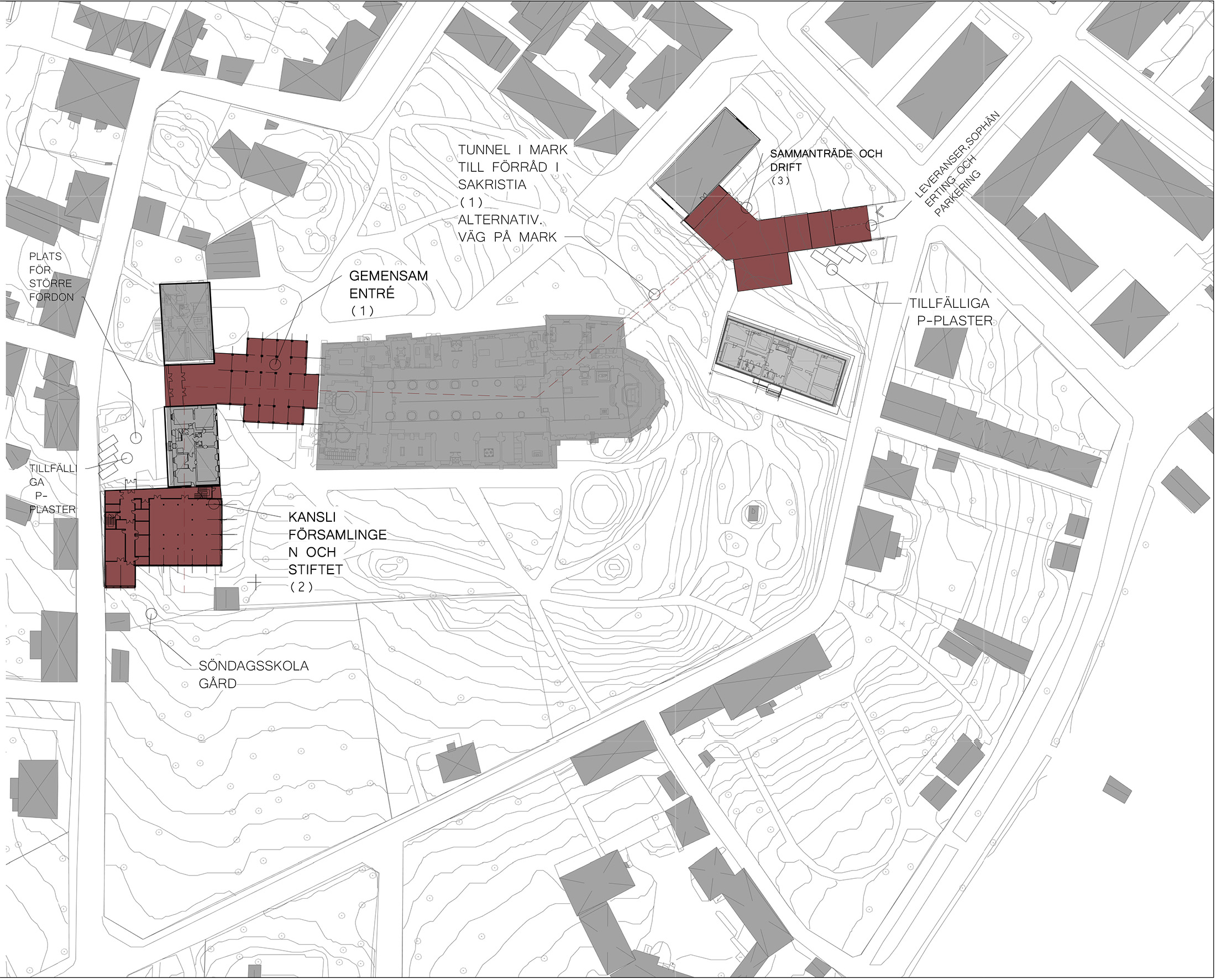The width and height of the screenshot is (1216, 980).
Task: Click grey building north of red entrance
Action: point(186,323)
